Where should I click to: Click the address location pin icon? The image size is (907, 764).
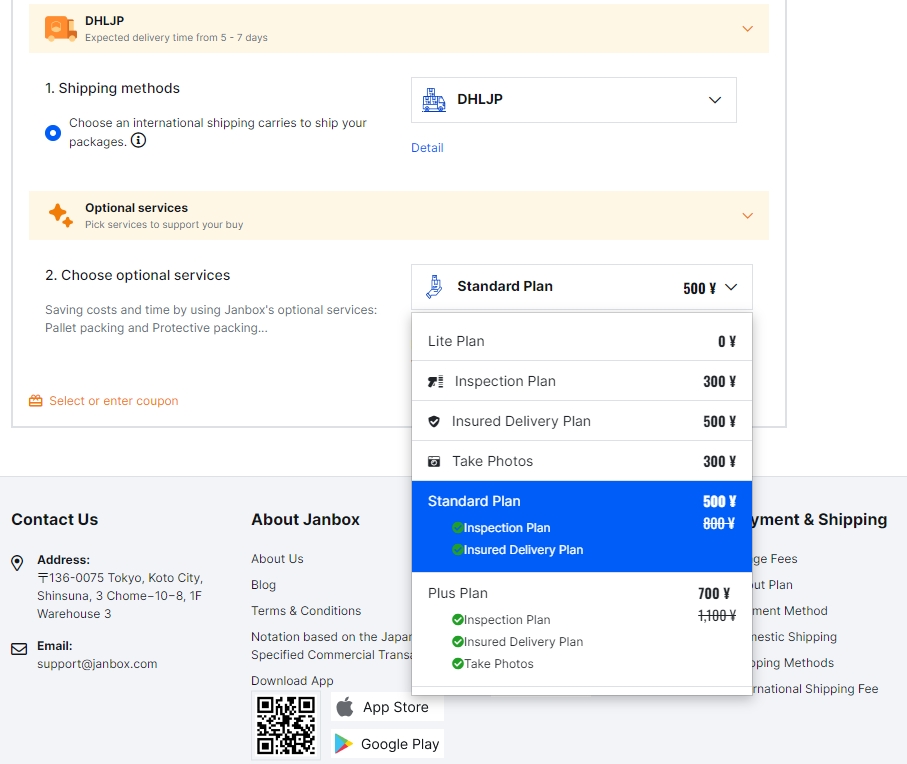(x=18, y=564)
